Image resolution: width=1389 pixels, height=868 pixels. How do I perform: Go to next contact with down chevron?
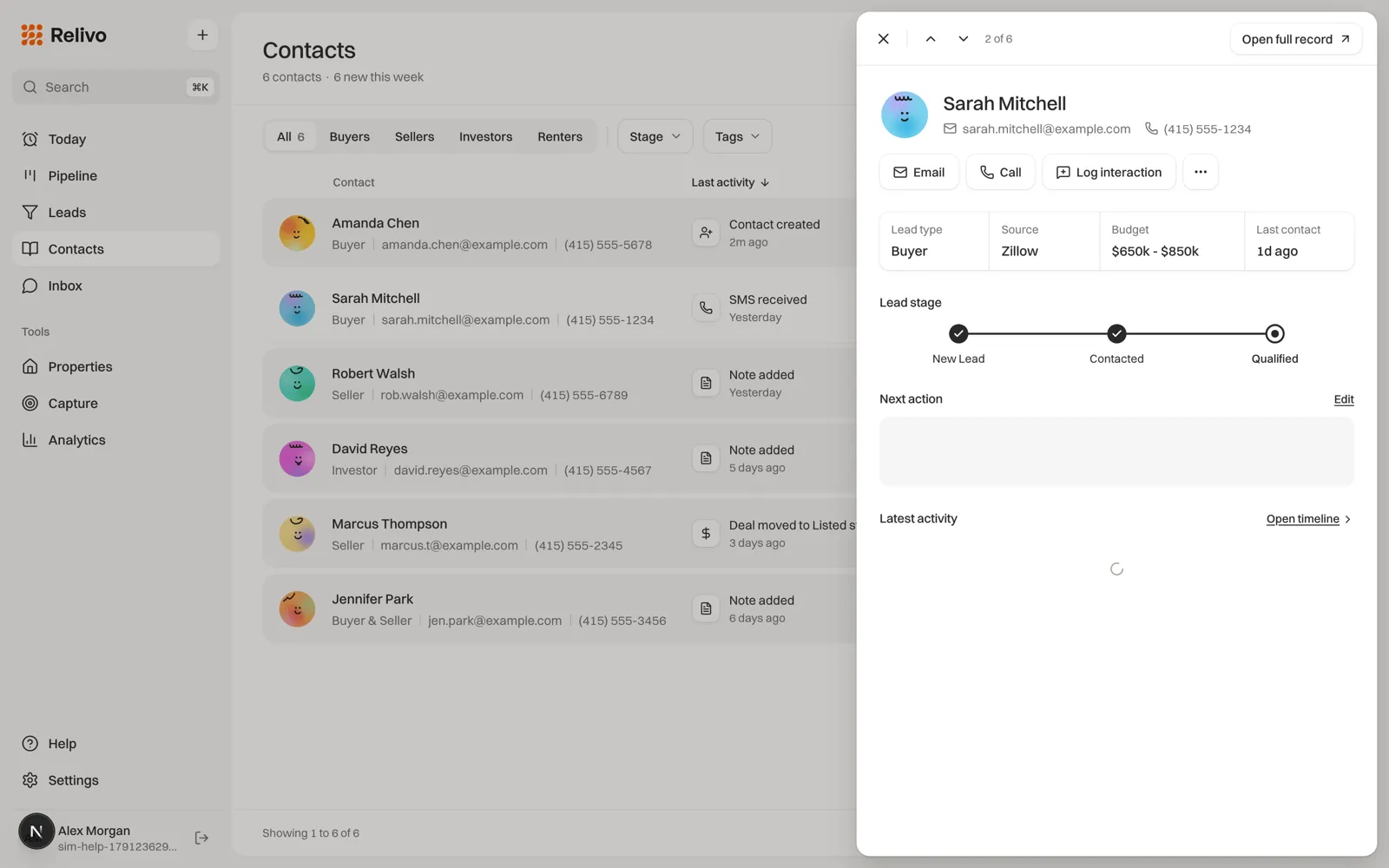[964, 39]
